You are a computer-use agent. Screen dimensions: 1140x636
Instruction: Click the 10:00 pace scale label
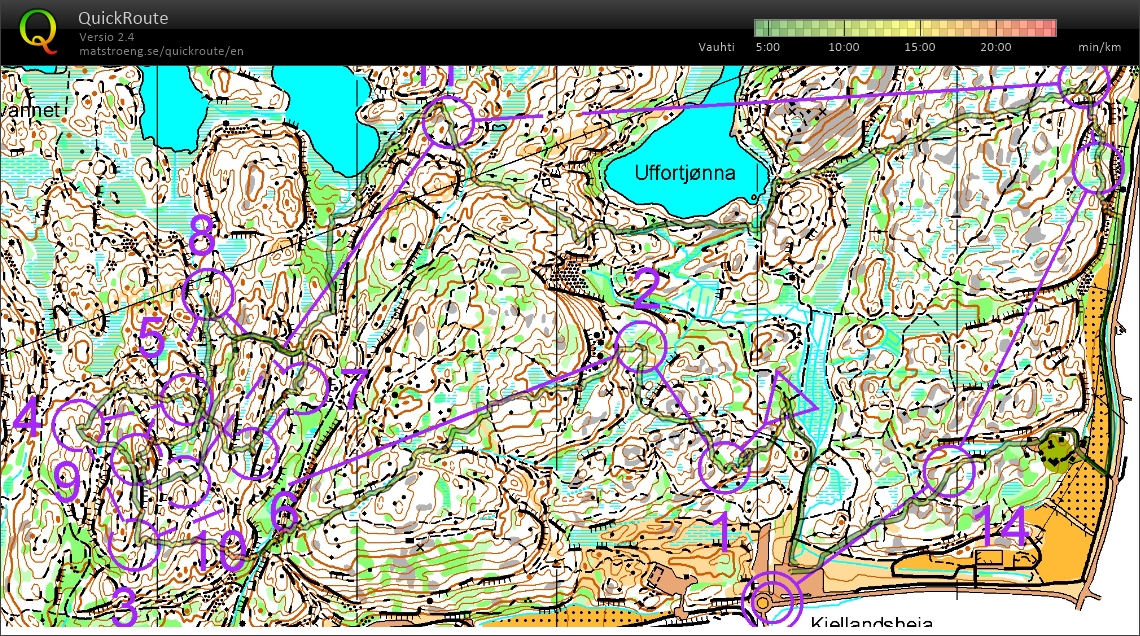[844, 47]
